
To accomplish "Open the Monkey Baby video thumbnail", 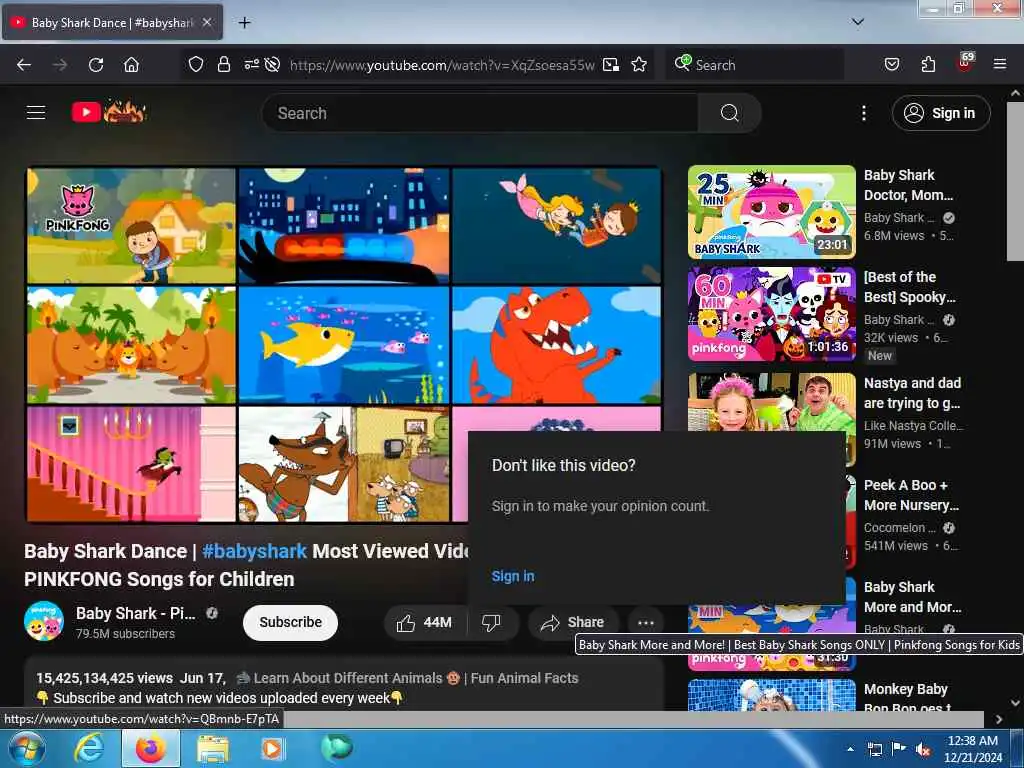I will (x=771, y=694).
